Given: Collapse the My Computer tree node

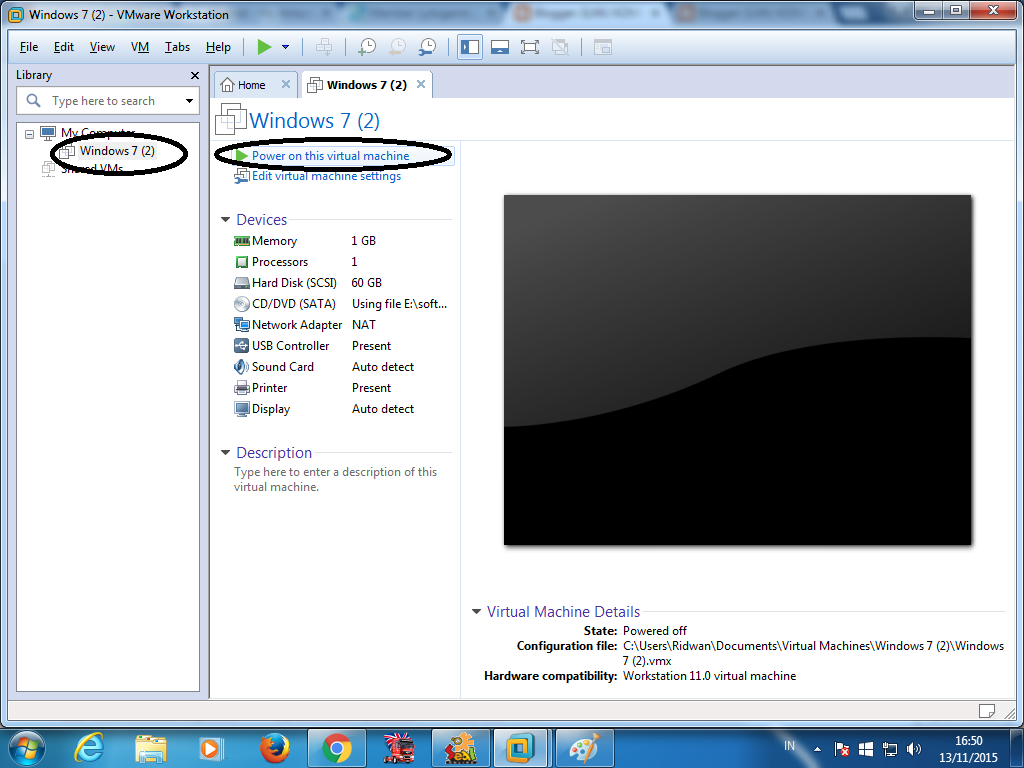Looking at the screenshot, I should [29, 134].
